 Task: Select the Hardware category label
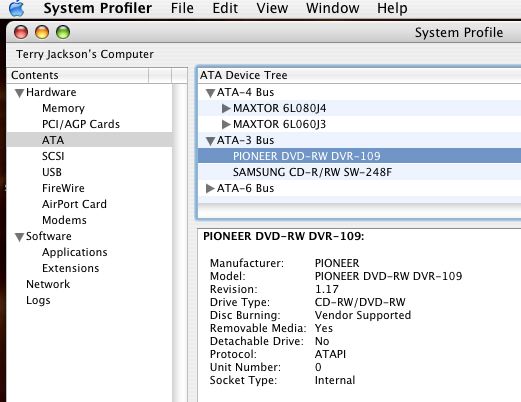pos(51,92)
